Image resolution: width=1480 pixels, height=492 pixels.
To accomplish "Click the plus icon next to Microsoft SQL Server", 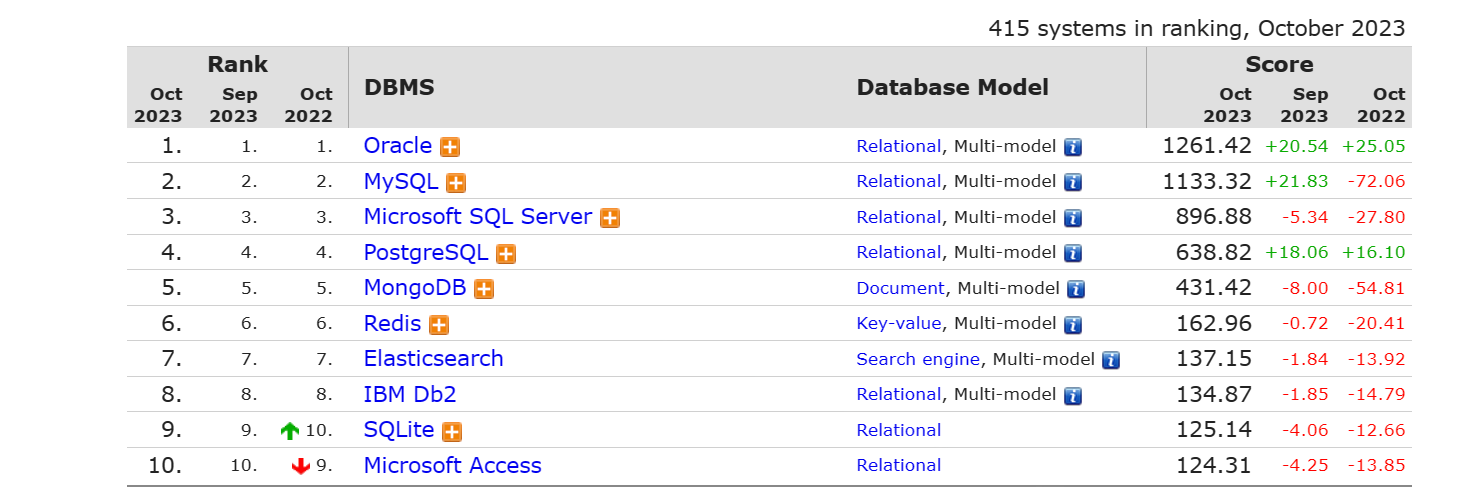I will coord(610,218).
